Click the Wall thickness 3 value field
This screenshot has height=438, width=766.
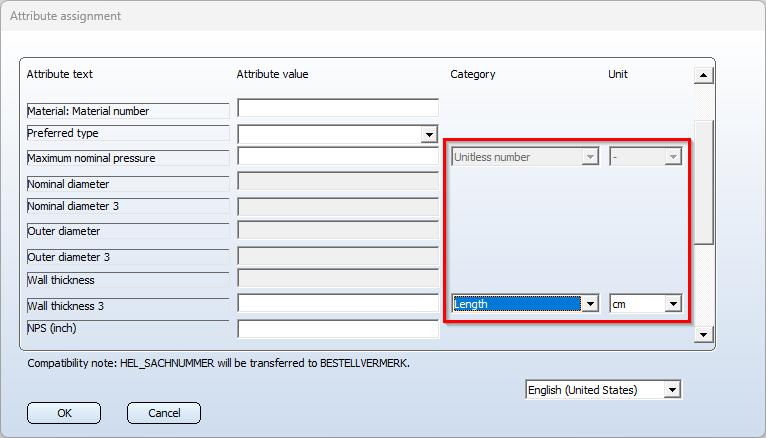tap(338, 303)
